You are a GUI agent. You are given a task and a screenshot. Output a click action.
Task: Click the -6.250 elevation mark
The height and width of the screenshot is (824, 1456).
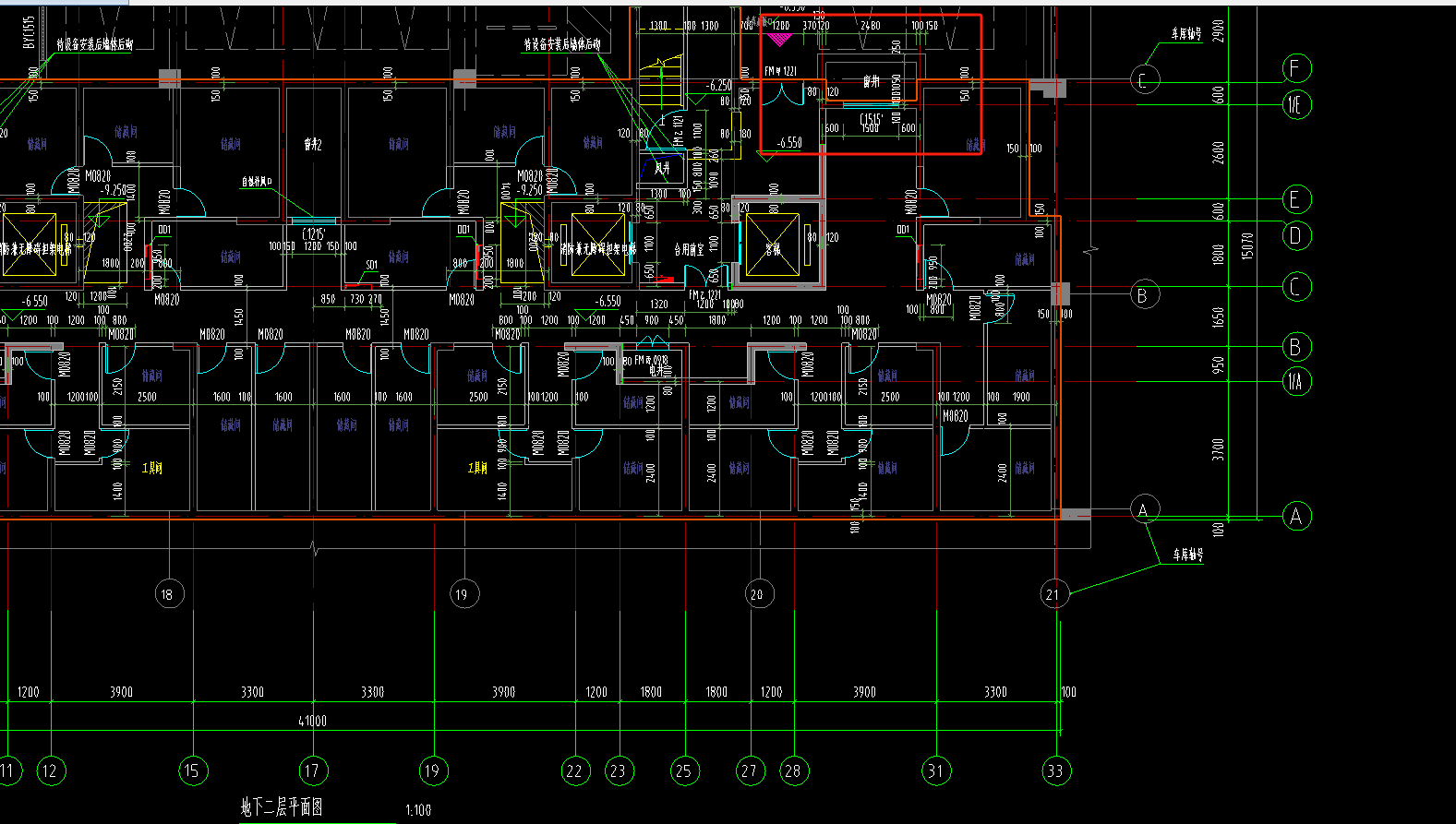[719, 85]
